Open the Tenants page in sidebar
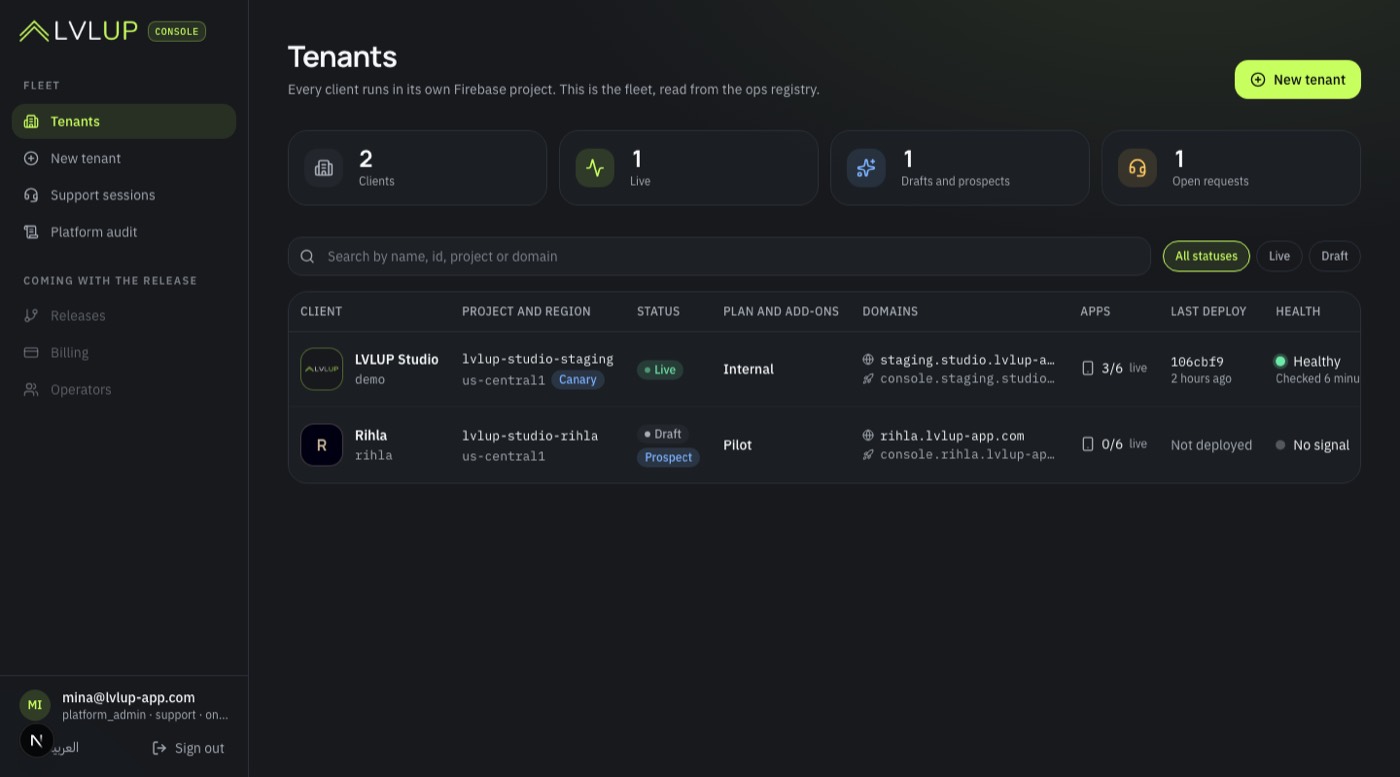 (124, 122)
